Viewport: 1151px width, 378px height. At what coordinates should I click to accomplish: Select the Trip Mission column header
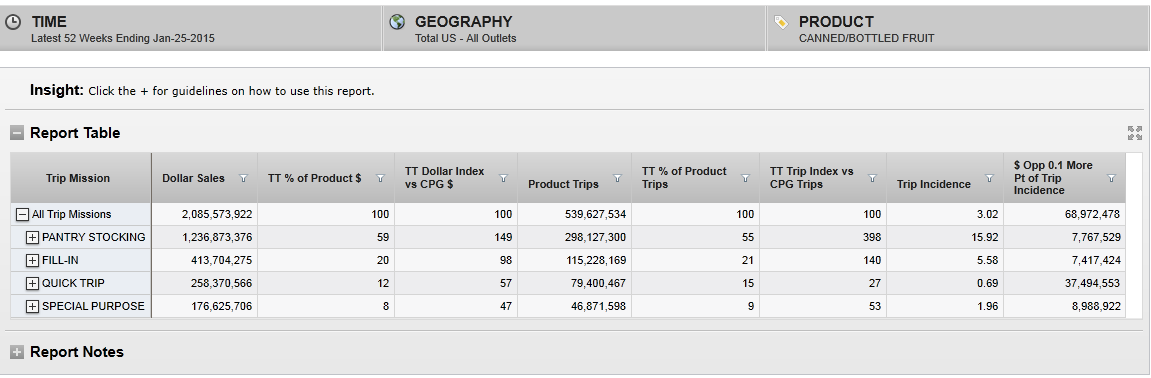(78, 178)
